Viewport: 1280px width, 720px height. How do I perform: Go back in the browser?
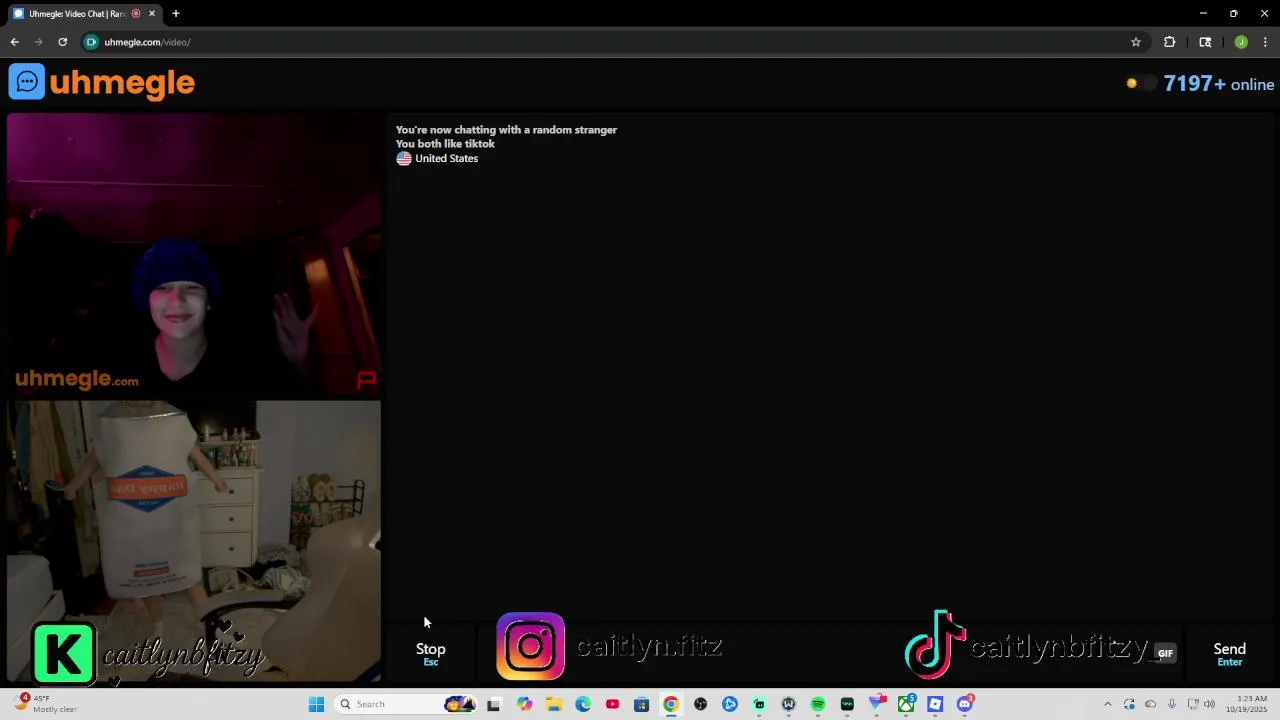(14, 42)
